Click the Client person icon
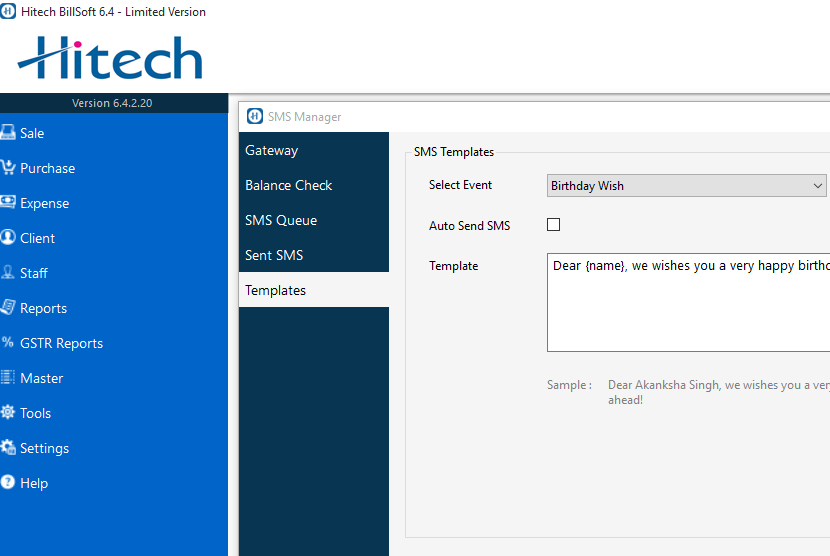 (8, 238)
